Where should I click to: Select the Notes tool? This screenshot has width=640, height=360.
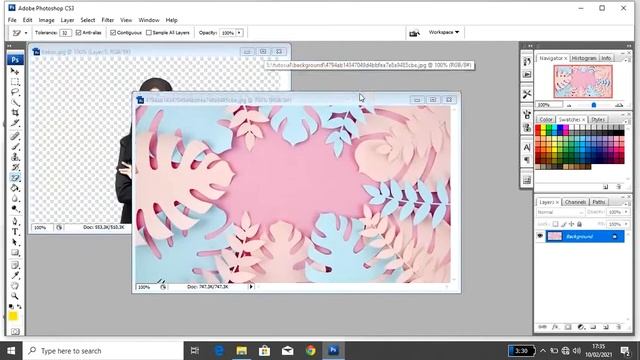click(x=15, y=265)
